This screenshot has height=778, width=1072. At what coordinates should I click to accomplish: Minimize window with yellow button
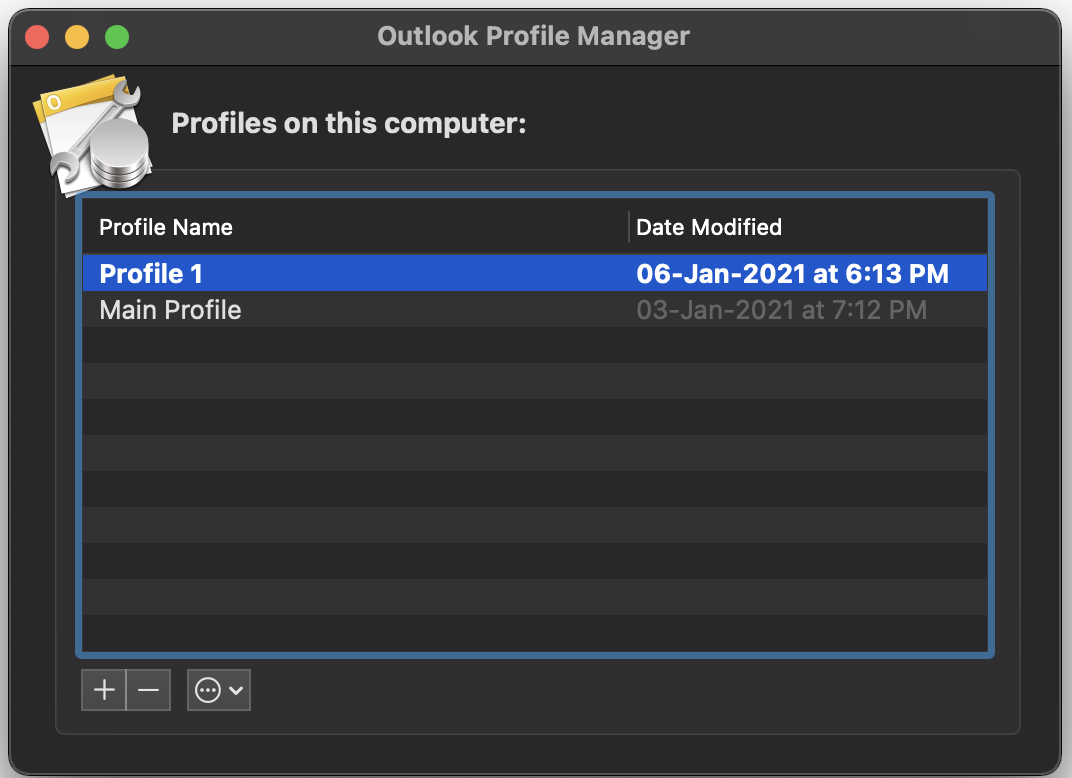pos(77,37)
